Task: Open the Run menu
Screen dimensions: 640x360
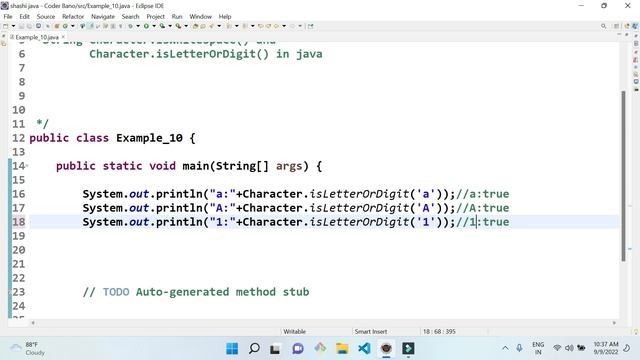Action: click(177, 16)
